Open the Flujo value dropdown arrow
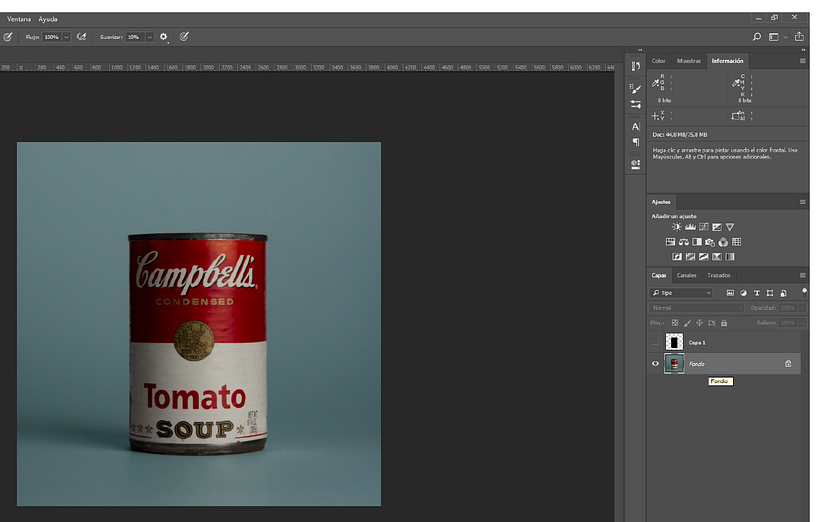 click(x=66, y=37)
